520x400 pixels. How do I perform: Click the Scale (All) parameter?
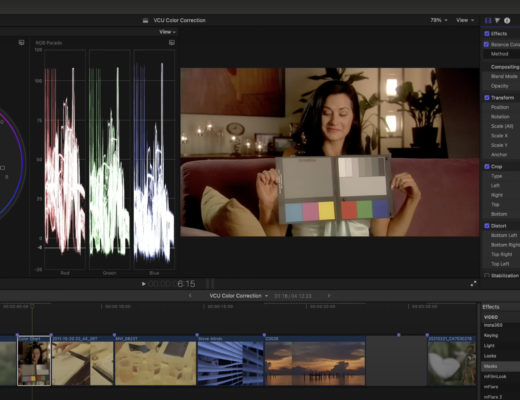502,126
